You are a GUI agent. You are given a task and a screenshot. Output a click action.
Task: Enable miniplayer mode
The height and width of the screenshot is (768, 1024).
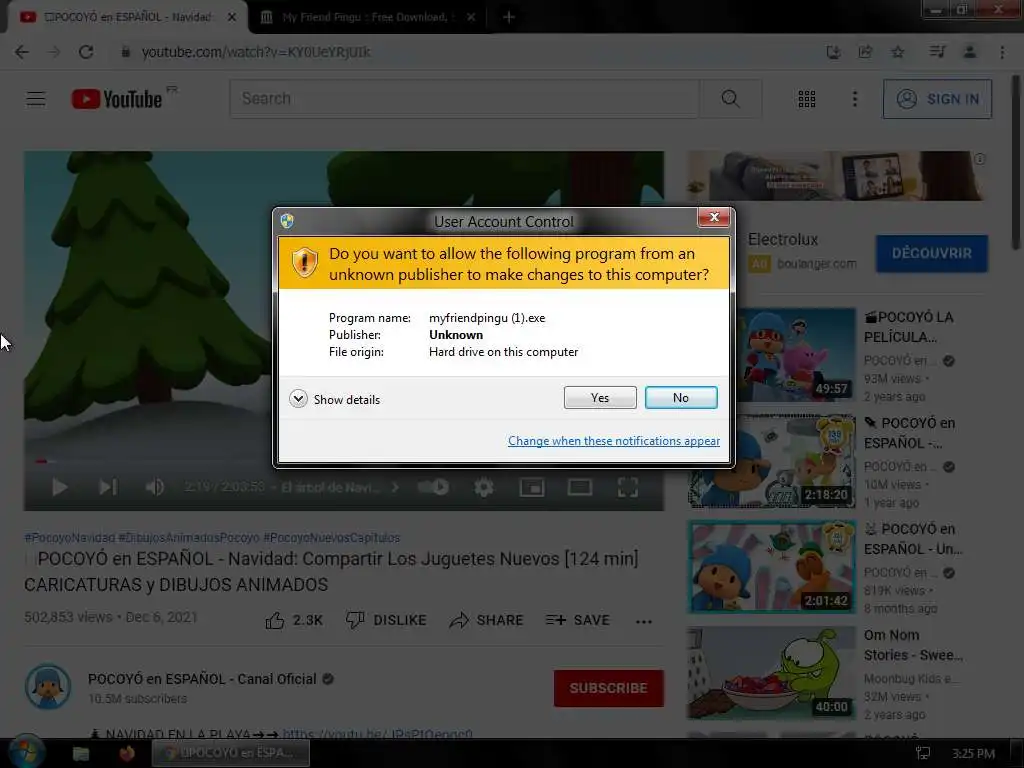532,487
